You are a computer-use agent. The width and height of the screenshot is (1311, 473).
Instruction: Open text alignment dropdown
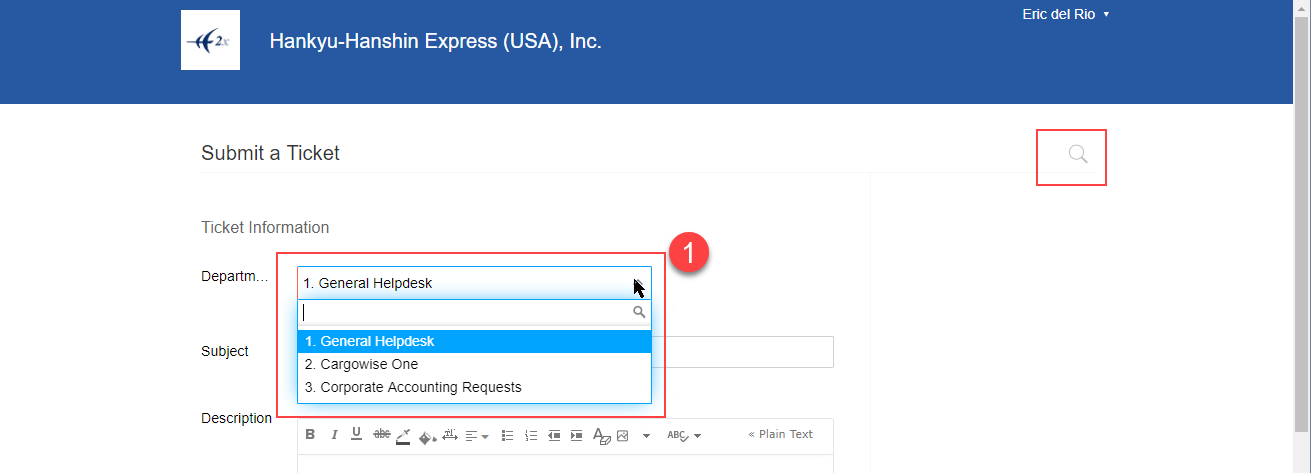pos(477,436)
